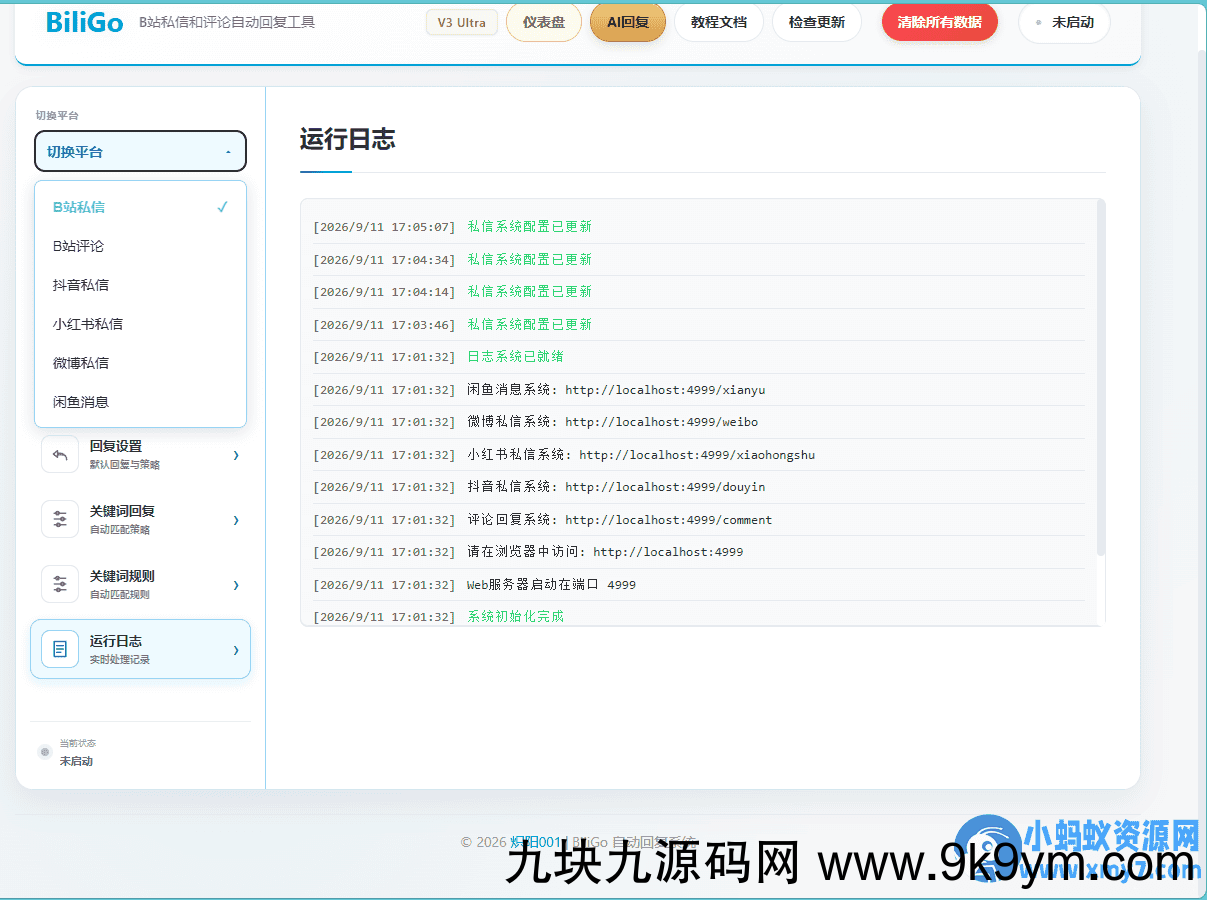This screenshot has height=900, width=1207.
Task: Choose 闲鱼消息 in the platform list
Action: coord(140,402)
